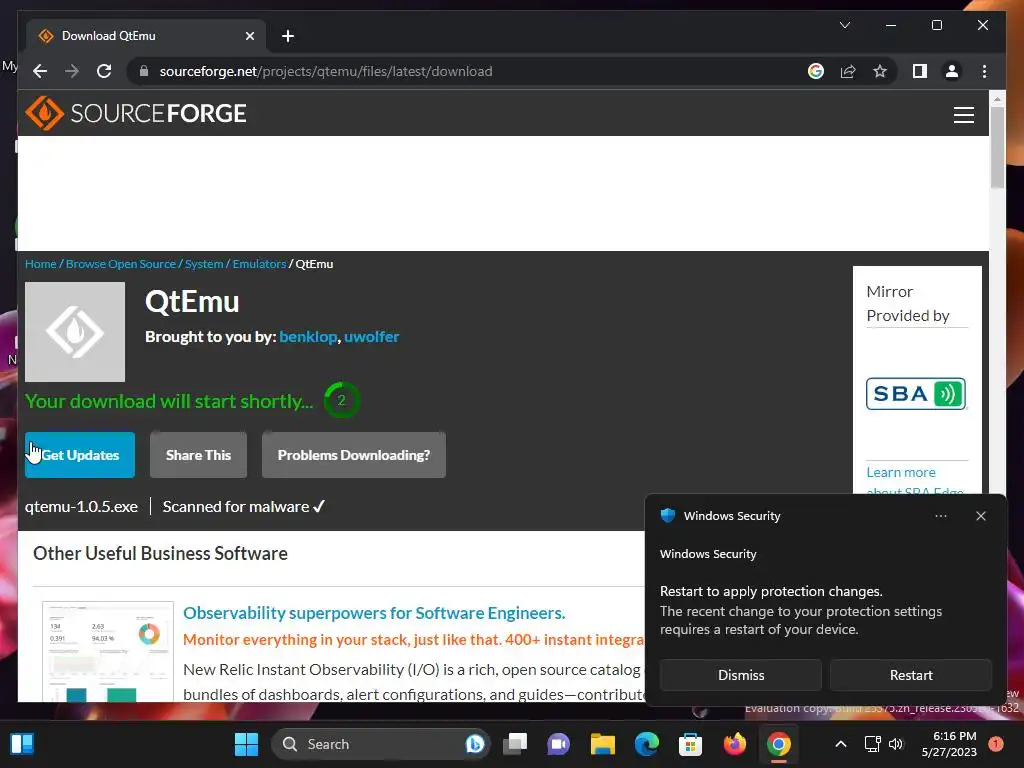
Task: Click the Windows Security shield icon
Action: pyautogui.click(x=667, y=515)
